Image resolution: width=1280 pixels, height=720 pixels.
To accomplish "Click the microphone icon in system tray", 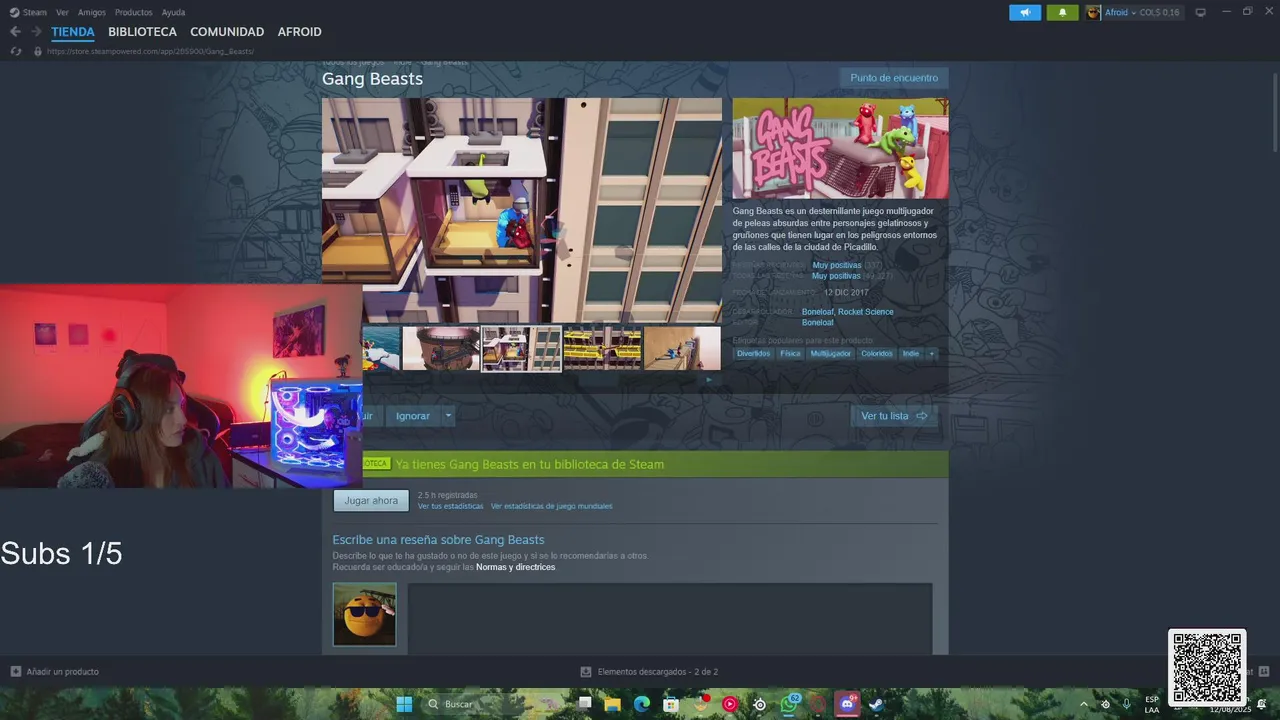I will coord(1127,704).
